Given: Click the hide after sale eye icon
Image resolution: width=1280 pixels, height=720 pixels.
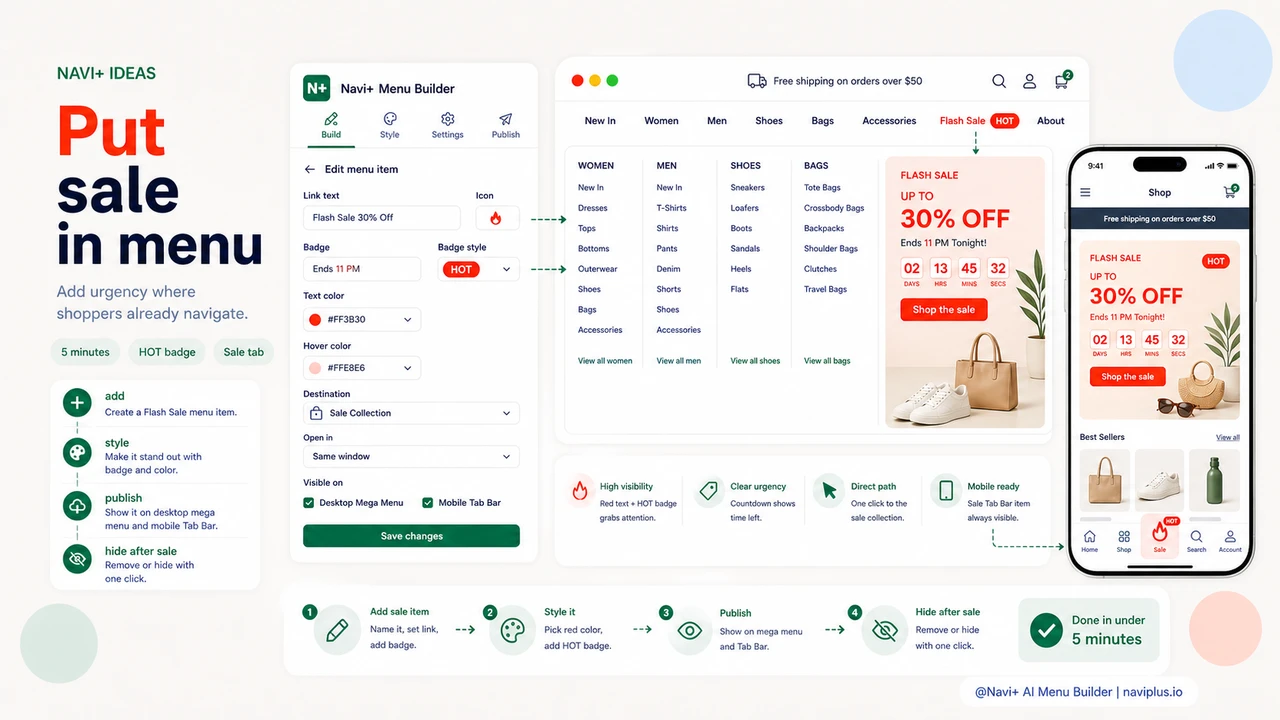Looking at the screenshot, I should (x=77, y=559).
